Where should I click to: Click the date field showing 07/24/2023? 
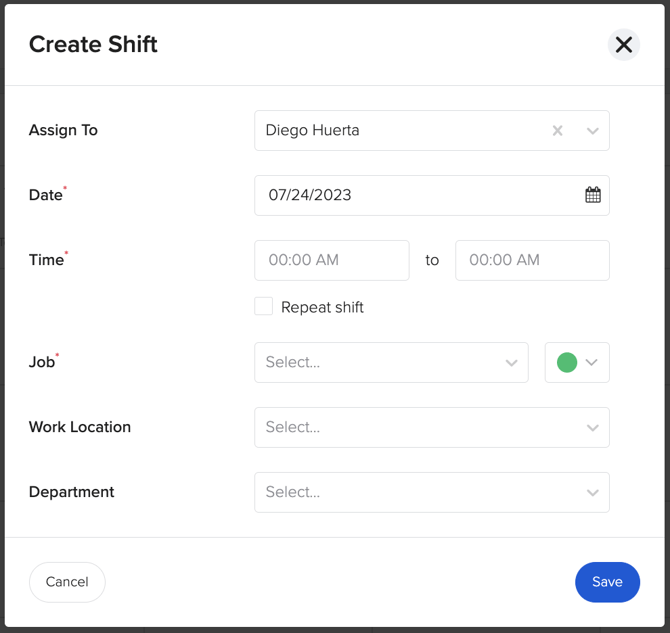click(x=410, y=195)
